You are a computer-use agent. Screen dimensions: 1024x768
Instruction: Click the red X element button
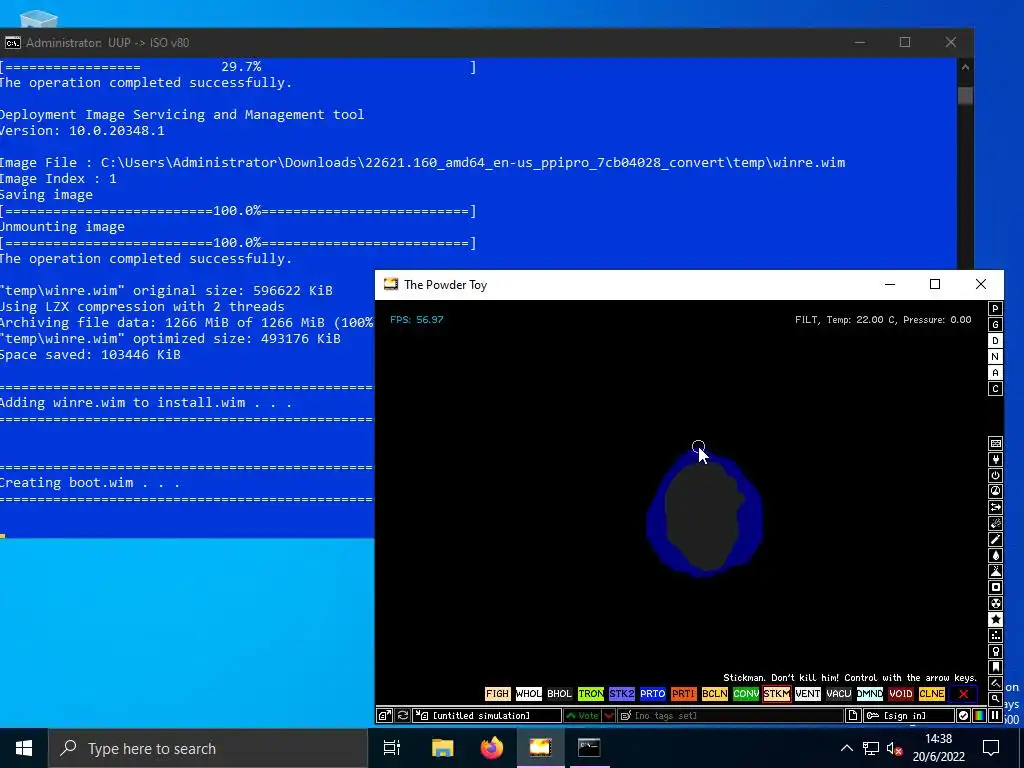pos(963,694)
